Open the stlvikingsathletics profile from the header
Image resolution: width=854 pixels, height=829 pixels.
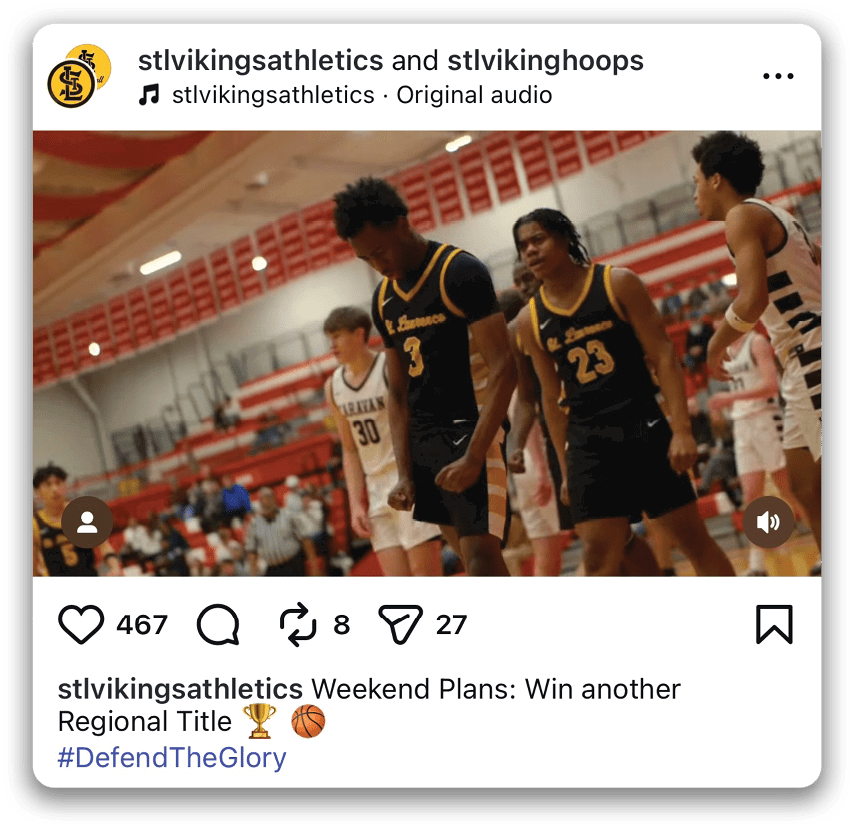tap(260, 60)
